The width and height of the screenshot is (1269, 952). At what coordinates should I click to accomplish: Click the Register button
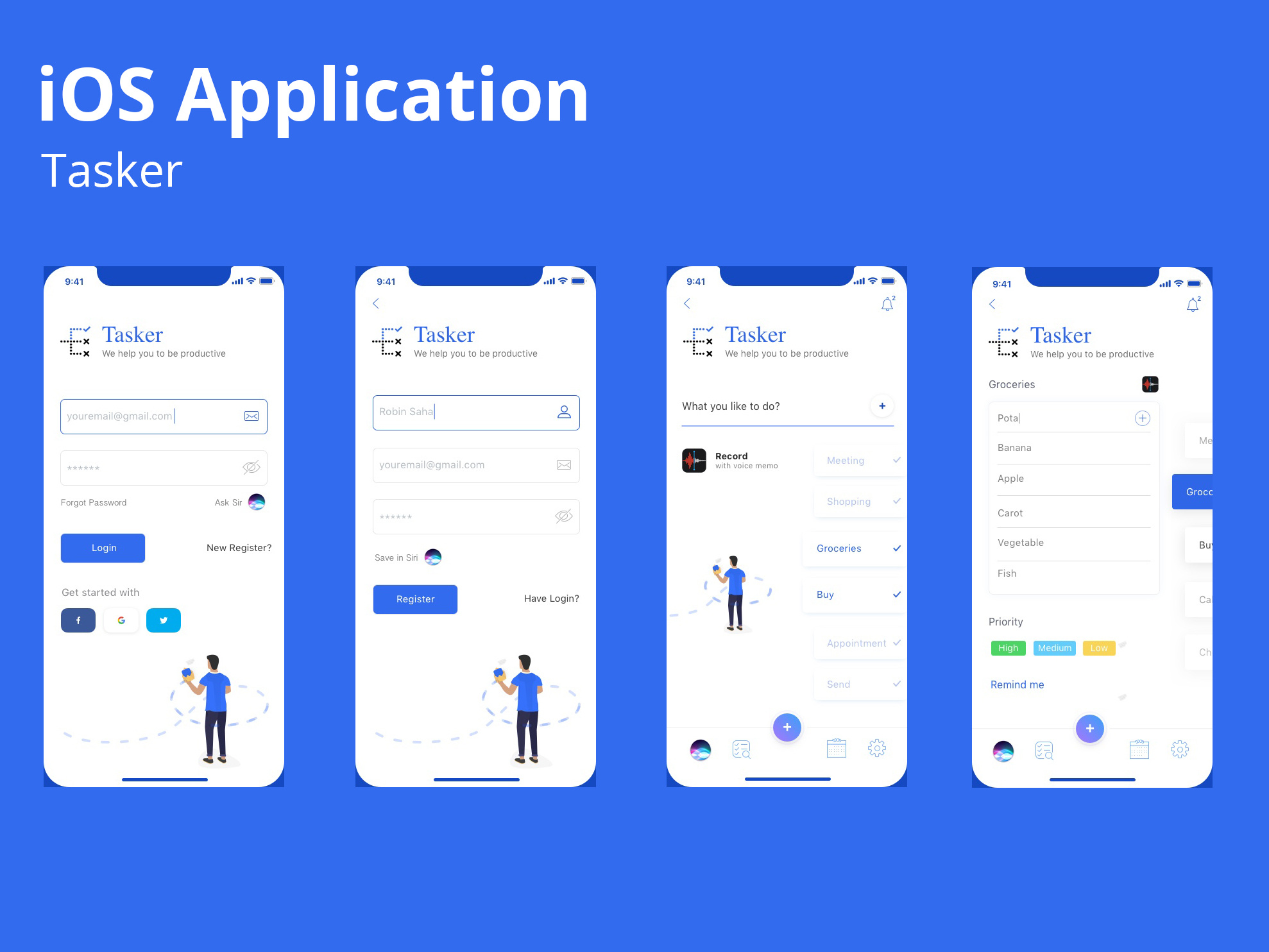[x=416, y=599]
